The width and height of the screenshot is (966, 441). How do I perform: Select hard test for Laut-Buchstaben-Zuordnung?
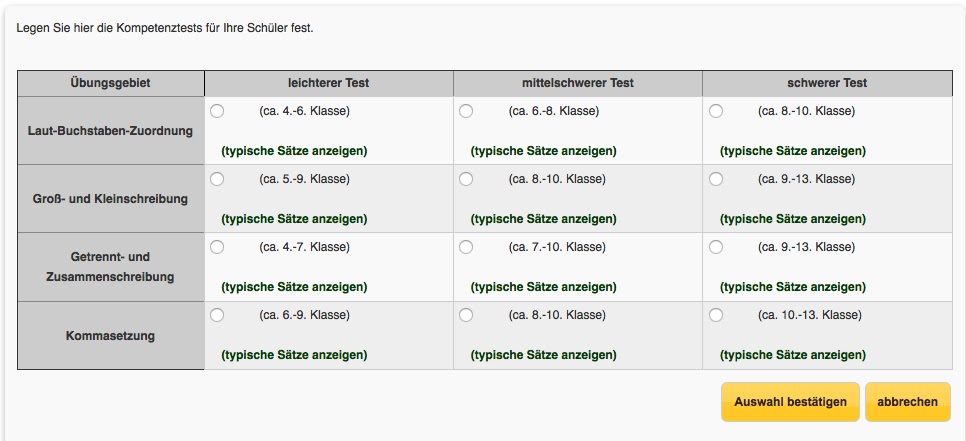click(716, 111)
